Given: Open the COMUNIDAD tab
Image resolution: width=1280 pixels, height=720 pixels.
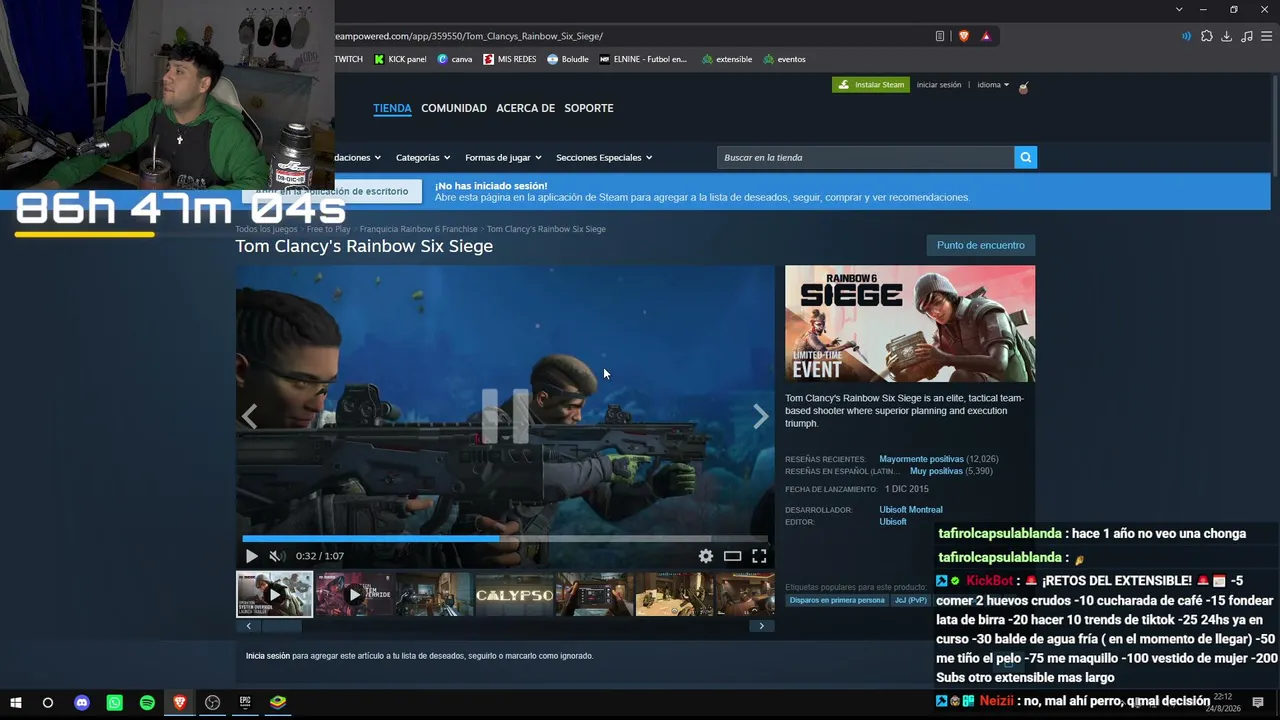Looking at the screenshot, I should [454, 108].
